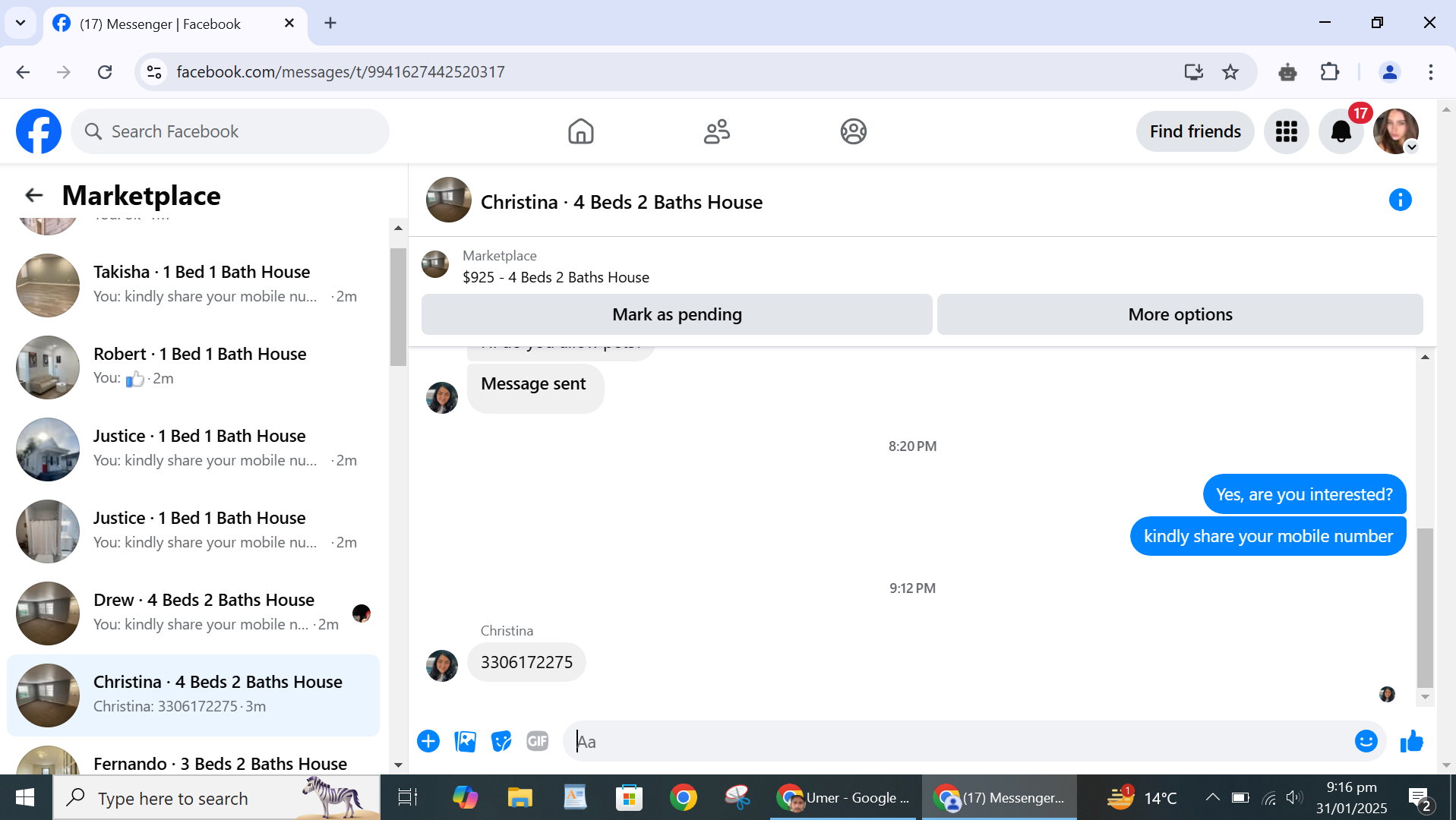Screen dimensions: 1456x820
Task: Open the tab search dropdown
Action: (x=21, y=24)
